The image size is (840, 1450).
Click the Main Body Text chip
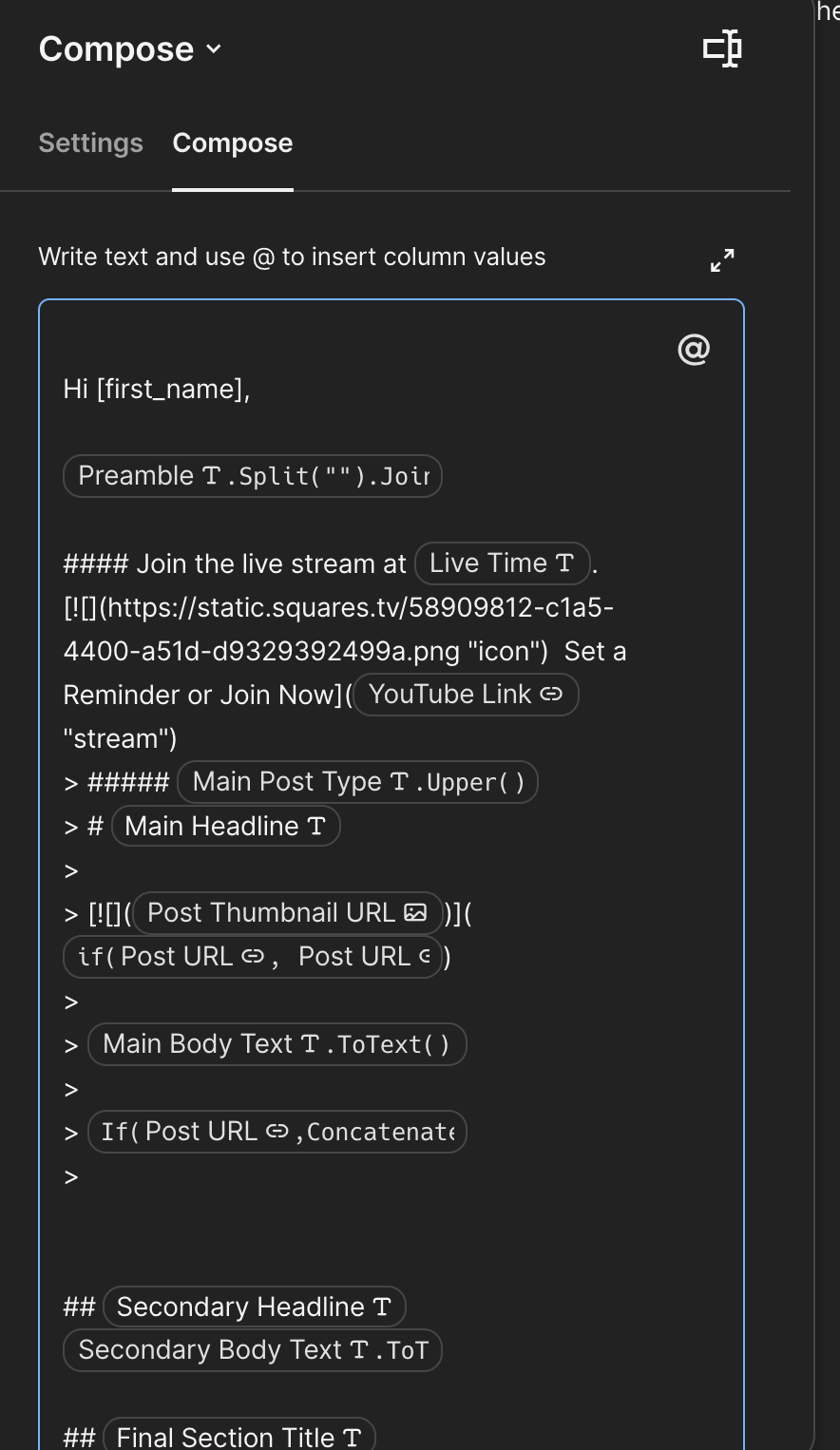coord(277,1044)
